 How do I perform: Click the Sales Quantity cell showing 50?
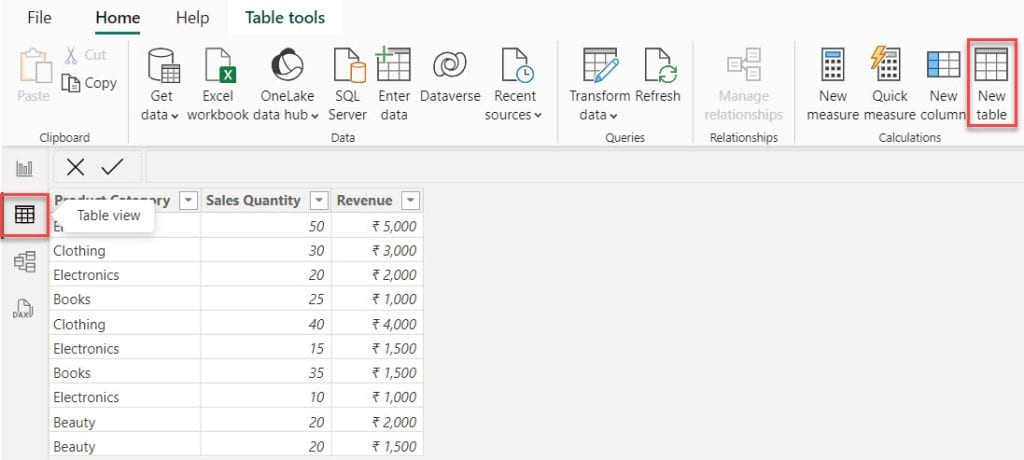pos(266,226)
